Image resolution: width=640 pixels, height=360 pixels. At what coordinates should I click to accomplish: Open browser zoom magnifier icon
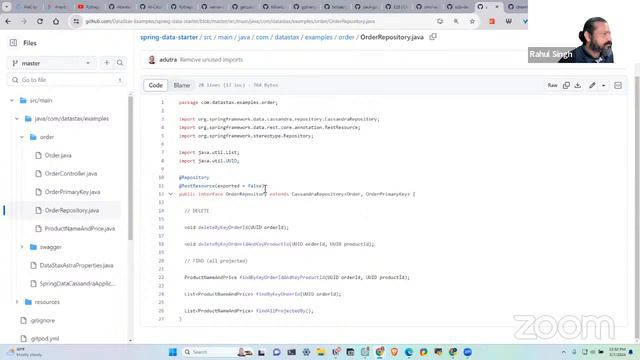click(456, 21)
